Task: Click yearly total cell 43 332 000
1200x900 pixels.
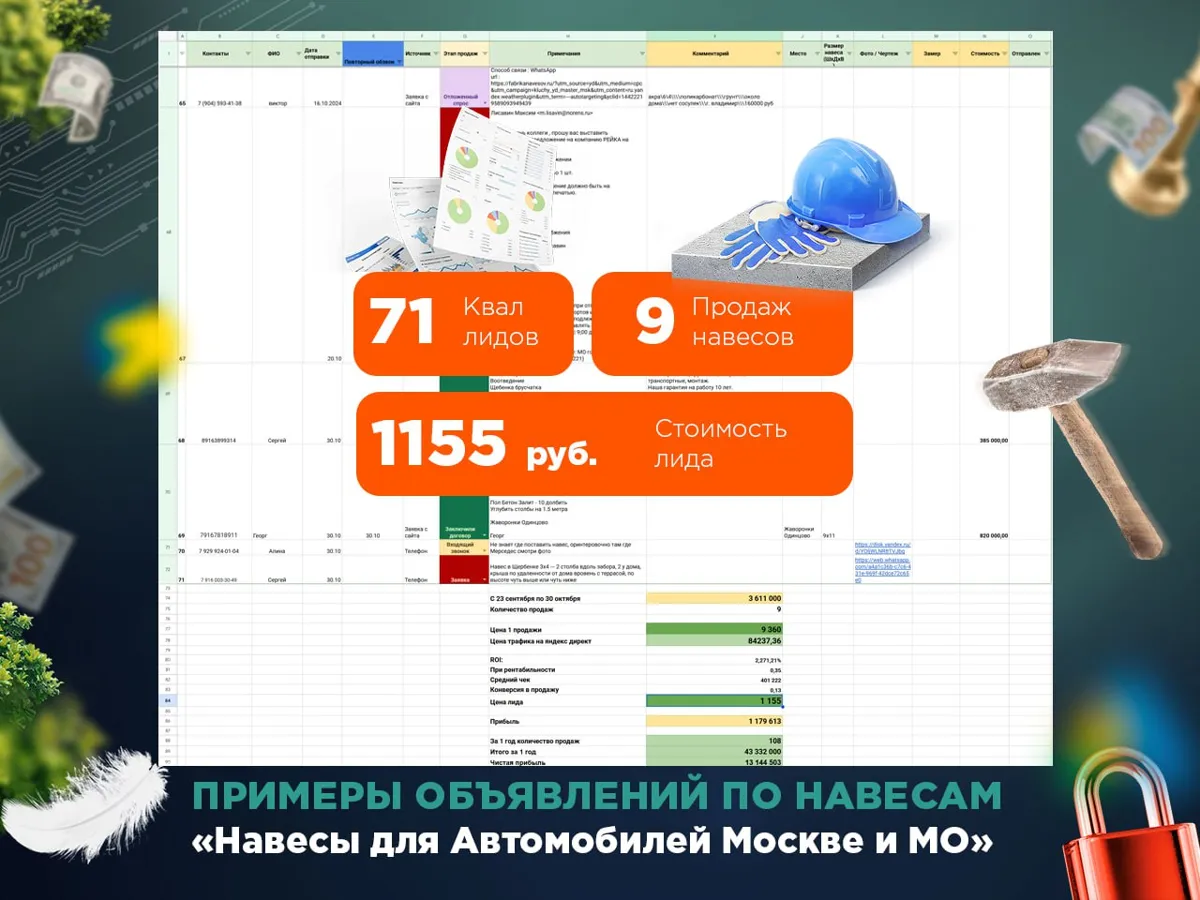Action: tap(715, 751)
